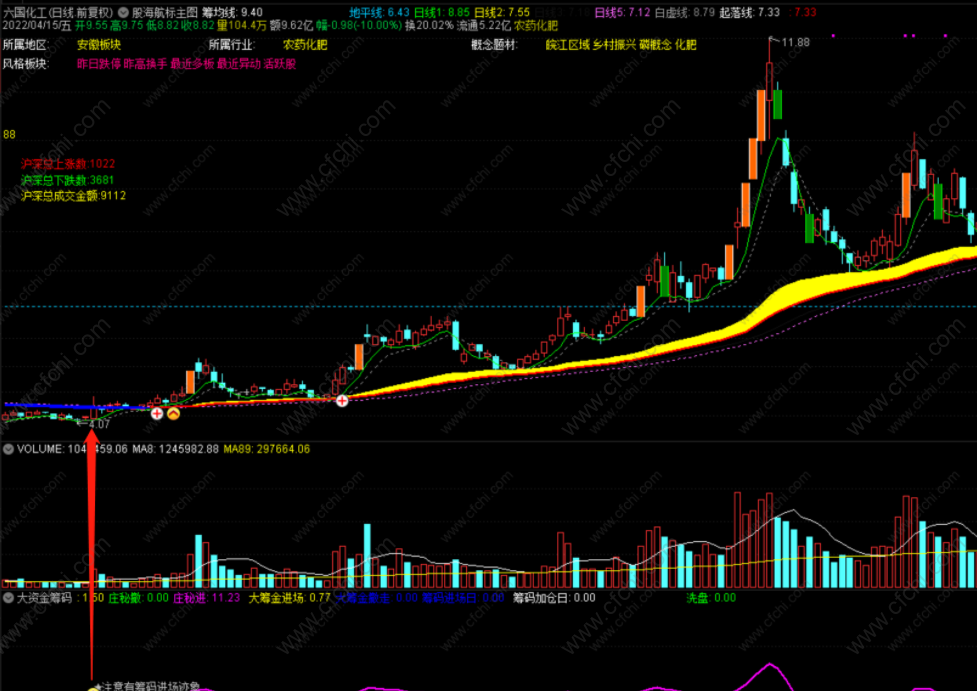
Task: Expand the VOLUME indicator dropdown arrow
Action: (9, 449)
